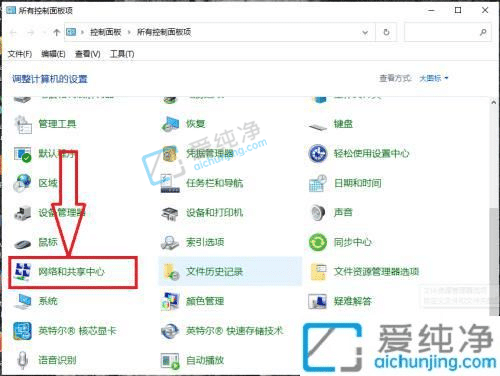Open the 语音识别 microphone icon
The width and height of the screenshot is (500, 376).
pos(22,360)
